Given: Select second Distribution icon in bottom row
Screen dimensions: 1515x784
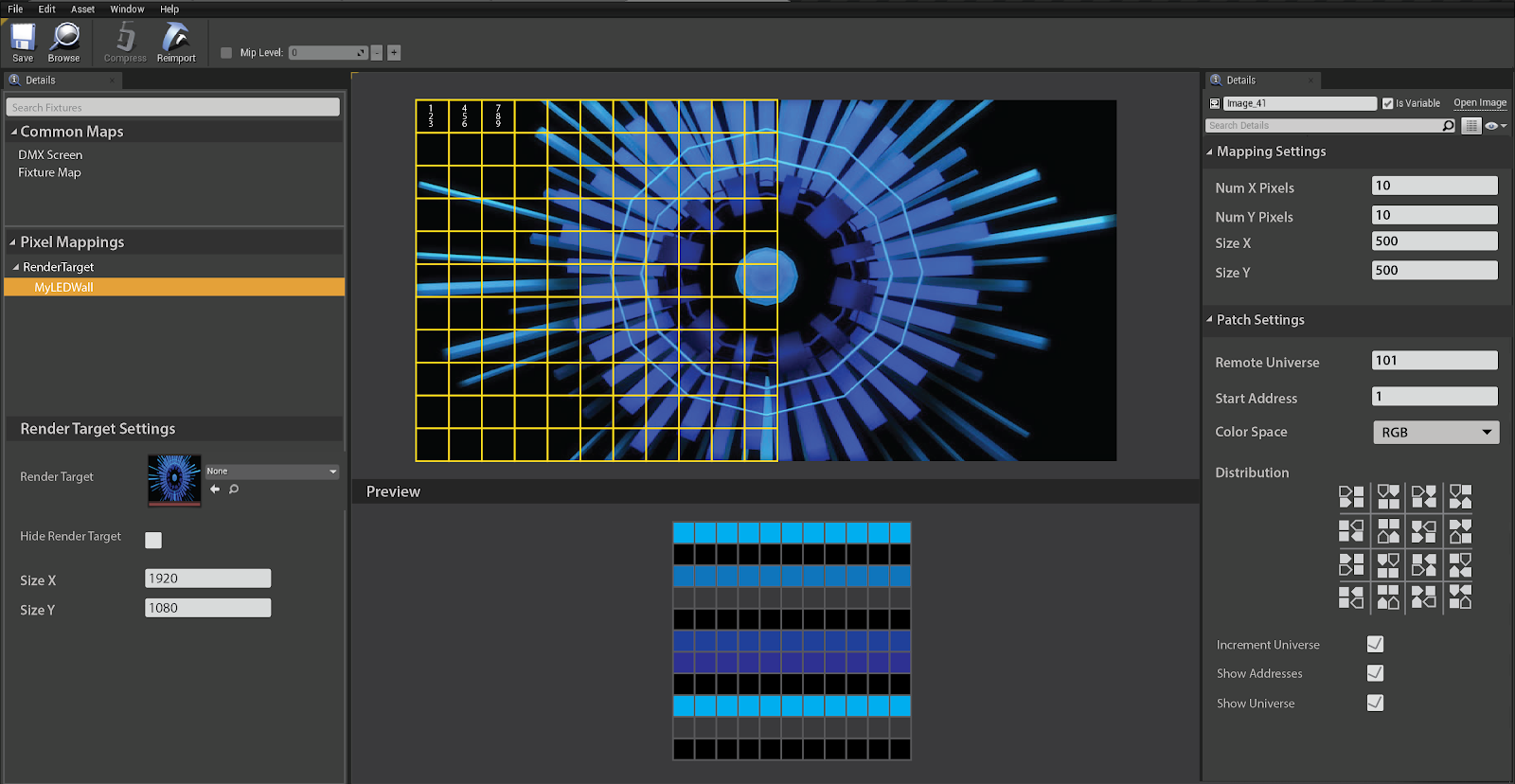Looking at the screenshot, I should [x=1388, y=597].
